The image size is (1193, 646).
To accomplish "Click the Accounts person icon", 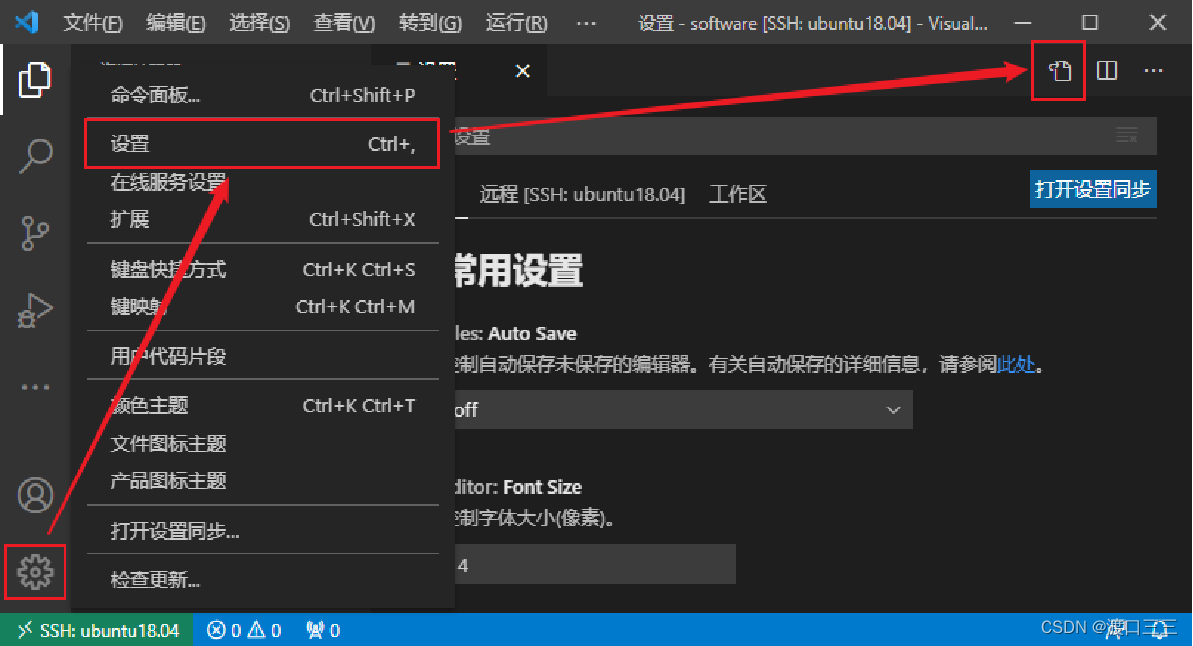I will pyautogui.click(x=35, y=495).
